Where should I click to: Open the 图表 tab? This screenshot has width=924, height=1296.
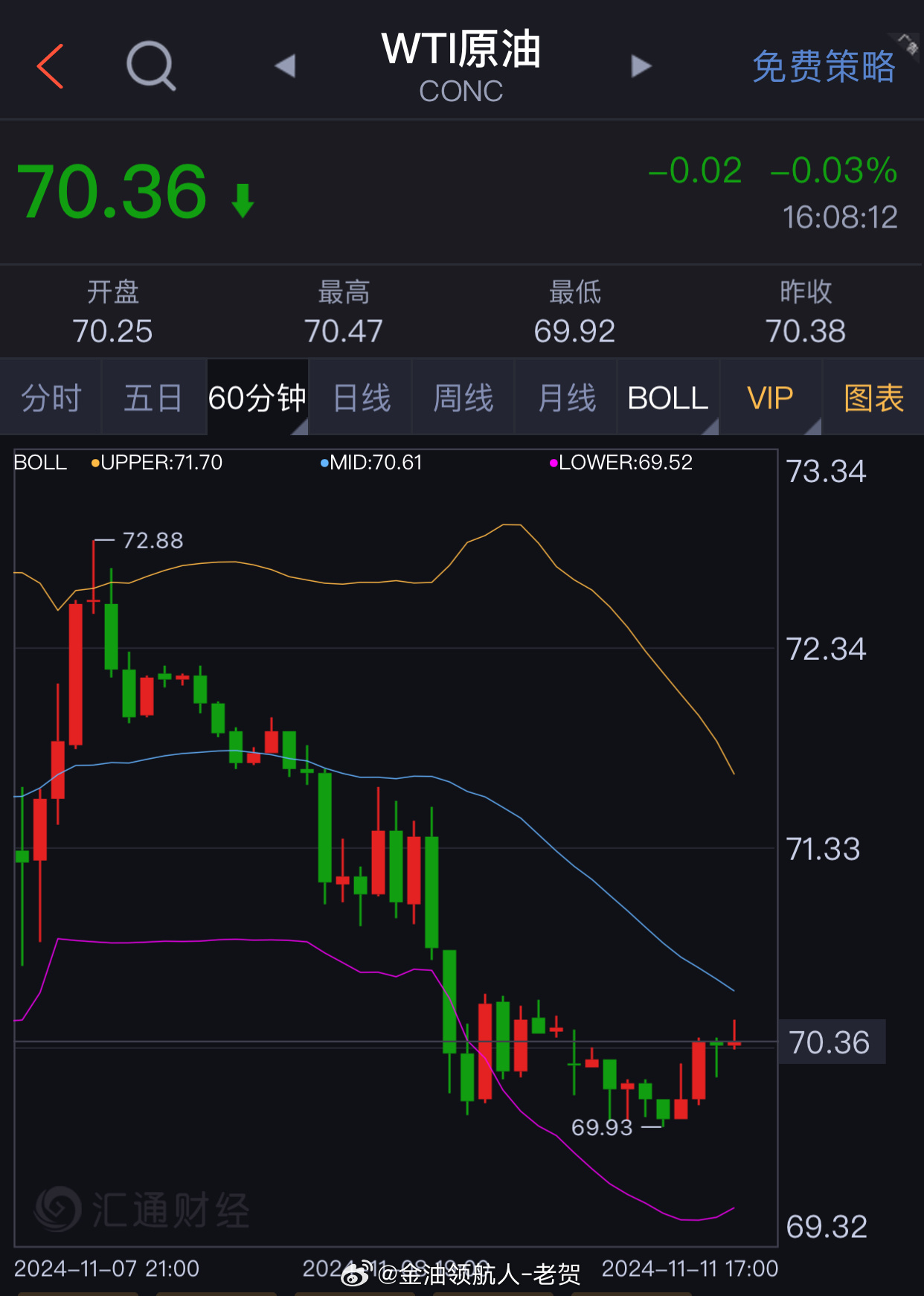[x=873, y=397]
